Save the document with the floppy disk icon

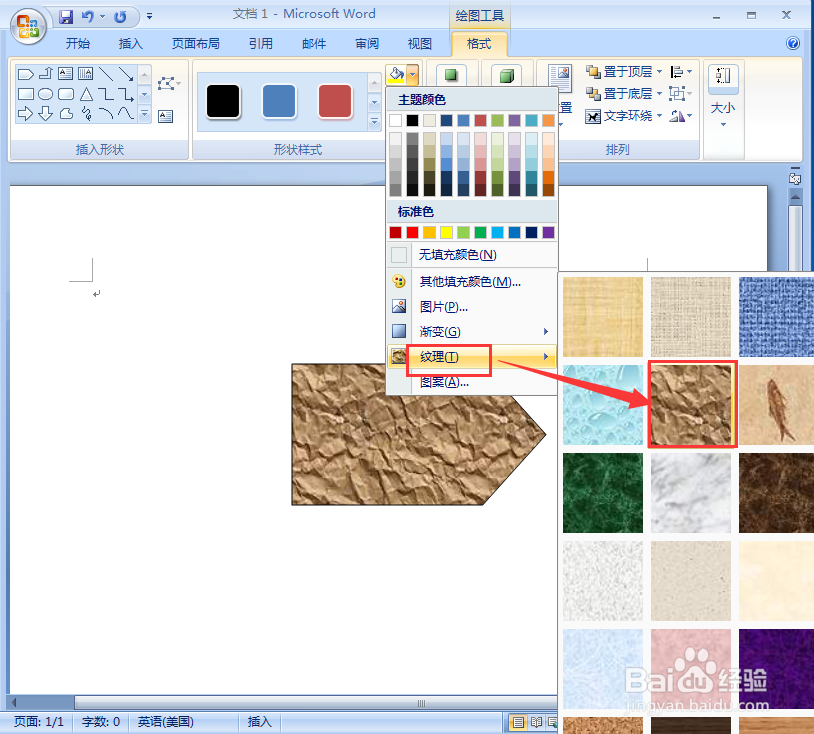click(x=66, y=17)
